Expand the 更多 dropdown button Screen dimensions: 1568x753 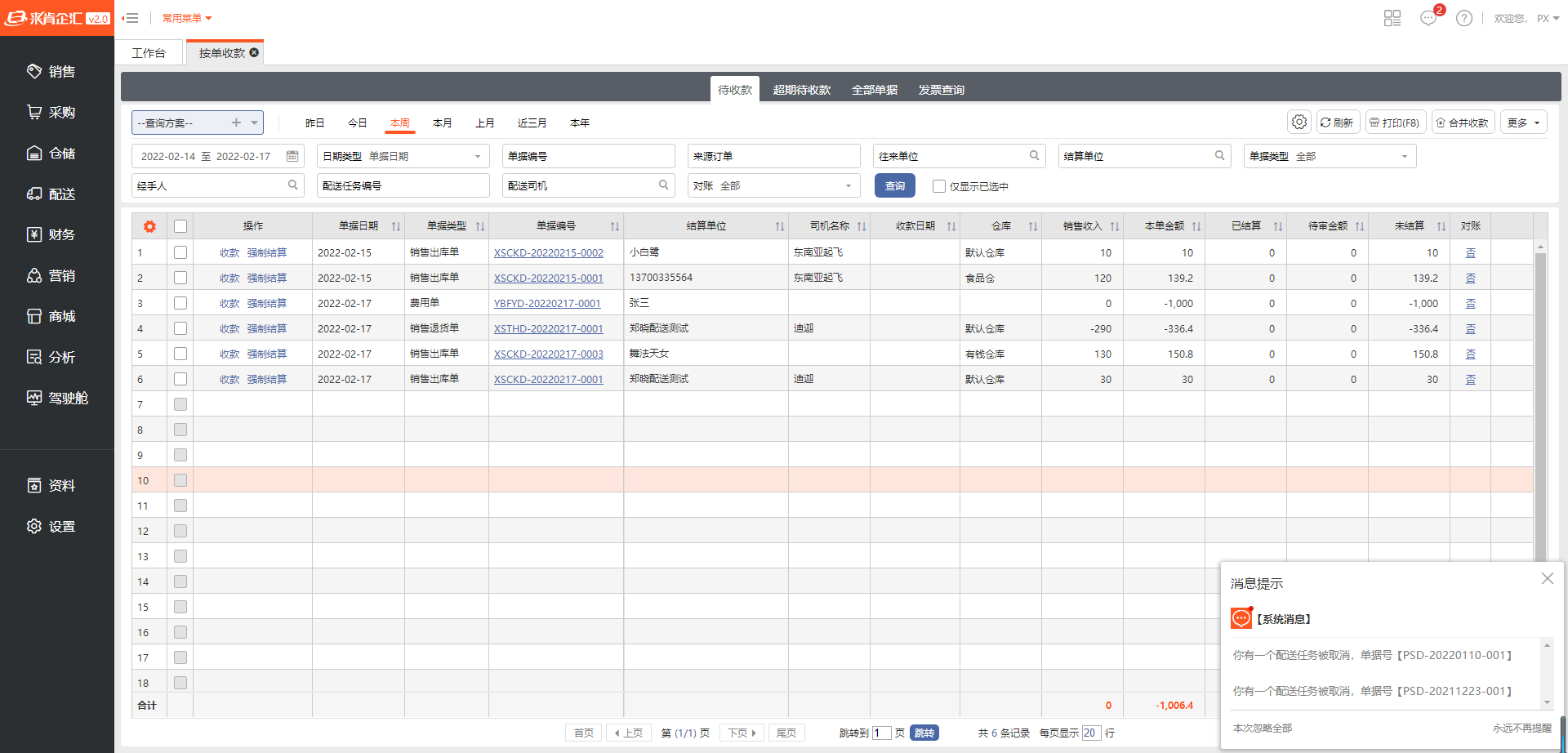pyautogui.click(x=1524, y=123)
